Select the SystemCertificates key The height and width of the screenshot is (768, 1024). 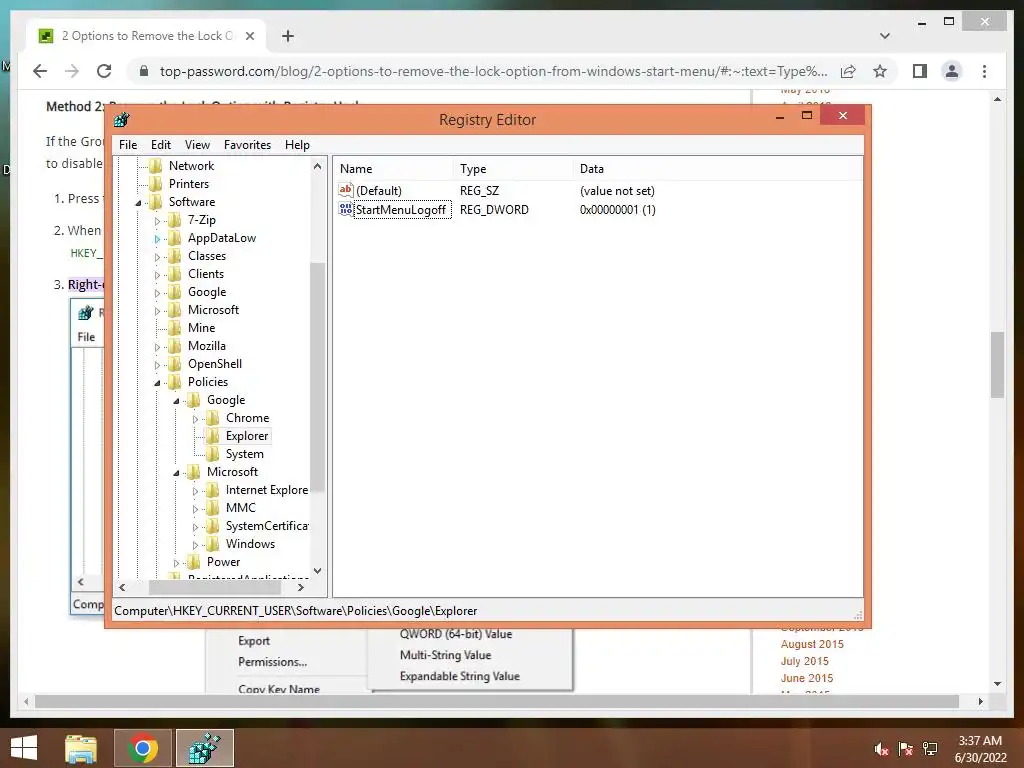point(266,526)
